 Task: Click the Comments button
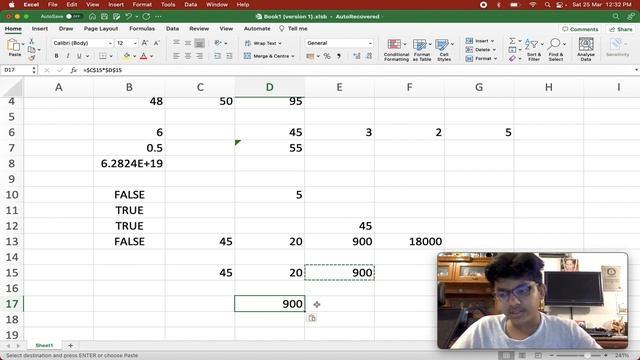click(x=580, y=29)
